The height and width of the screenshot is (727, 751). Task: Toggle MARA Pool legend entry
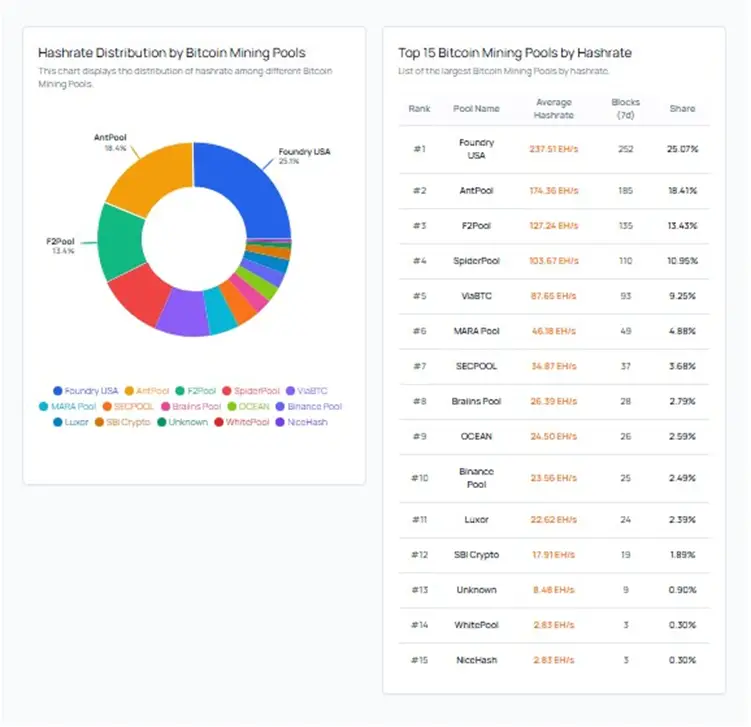click(68, 407)
